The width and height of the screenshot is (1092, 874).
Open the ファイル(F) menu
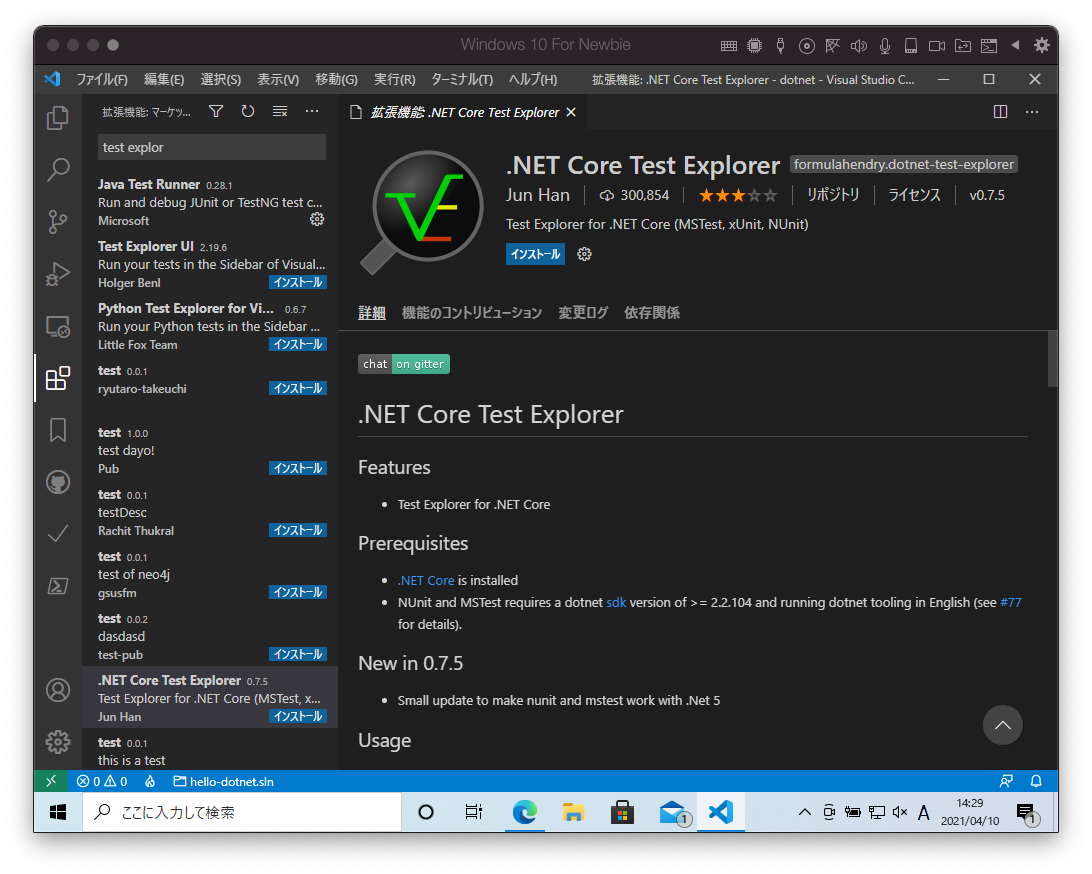coord(102,79)
